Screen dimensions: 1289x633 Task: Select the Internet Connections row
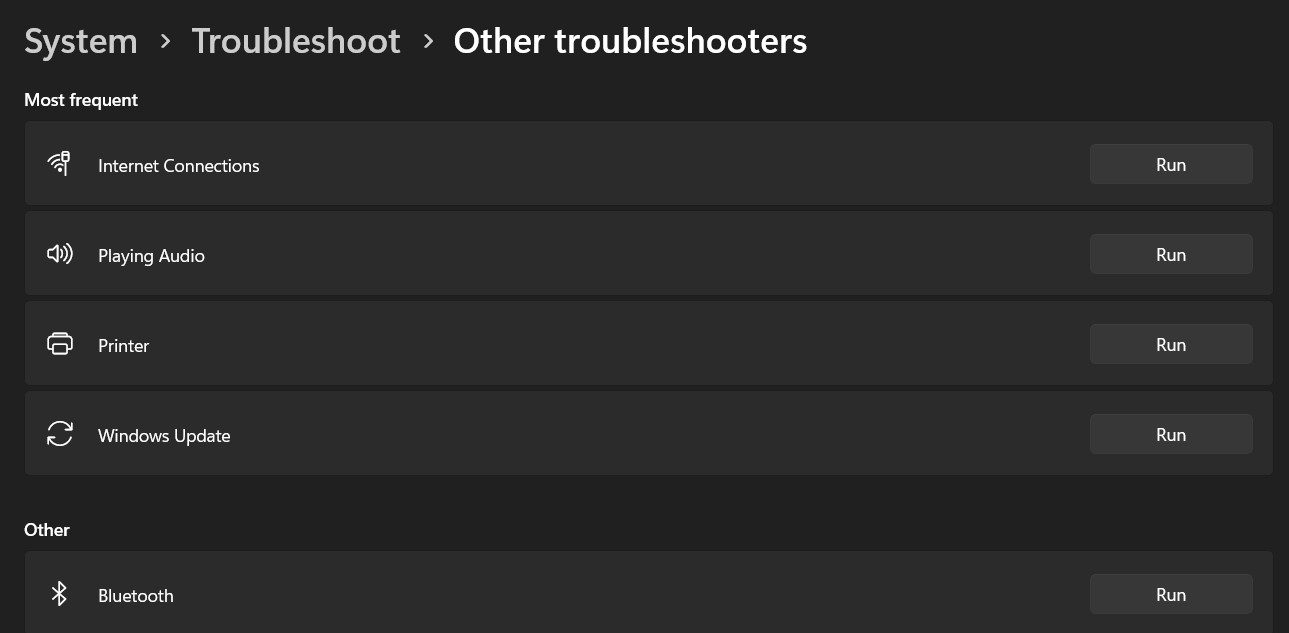pyautogui.click(x=600, y=163)
